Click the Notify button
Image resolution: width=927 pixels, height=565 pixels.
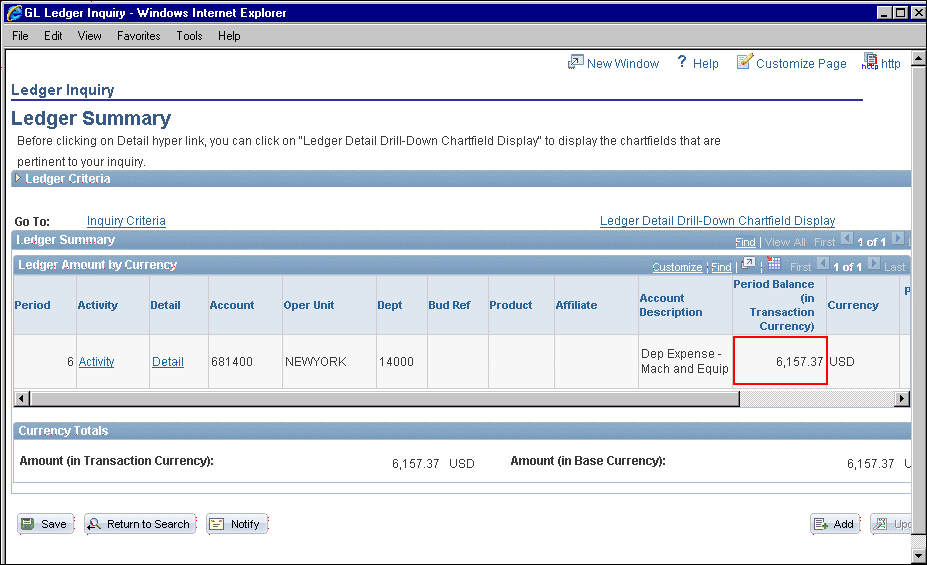point(237,524)
